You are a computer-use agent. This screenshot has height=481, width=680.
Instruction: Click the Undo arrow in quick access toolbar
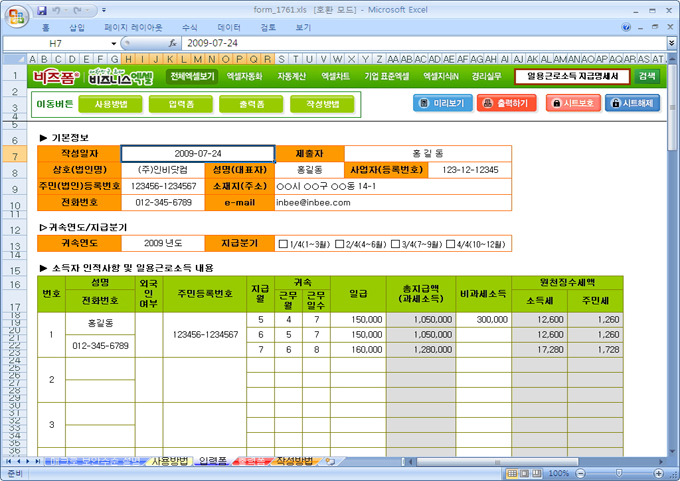click(59, 10)
